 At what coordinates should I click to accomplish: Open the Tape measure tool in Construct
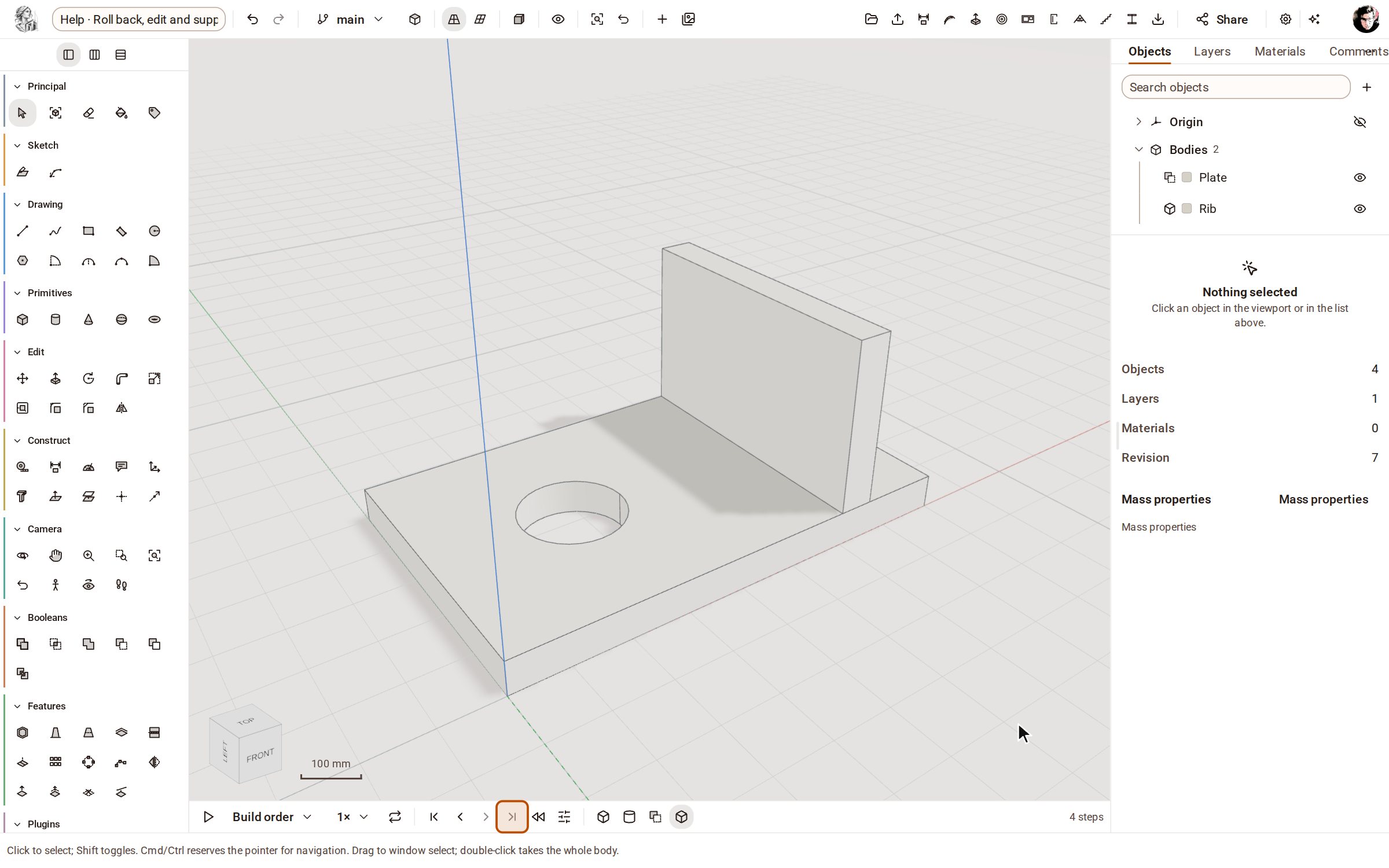coord(22,467)
